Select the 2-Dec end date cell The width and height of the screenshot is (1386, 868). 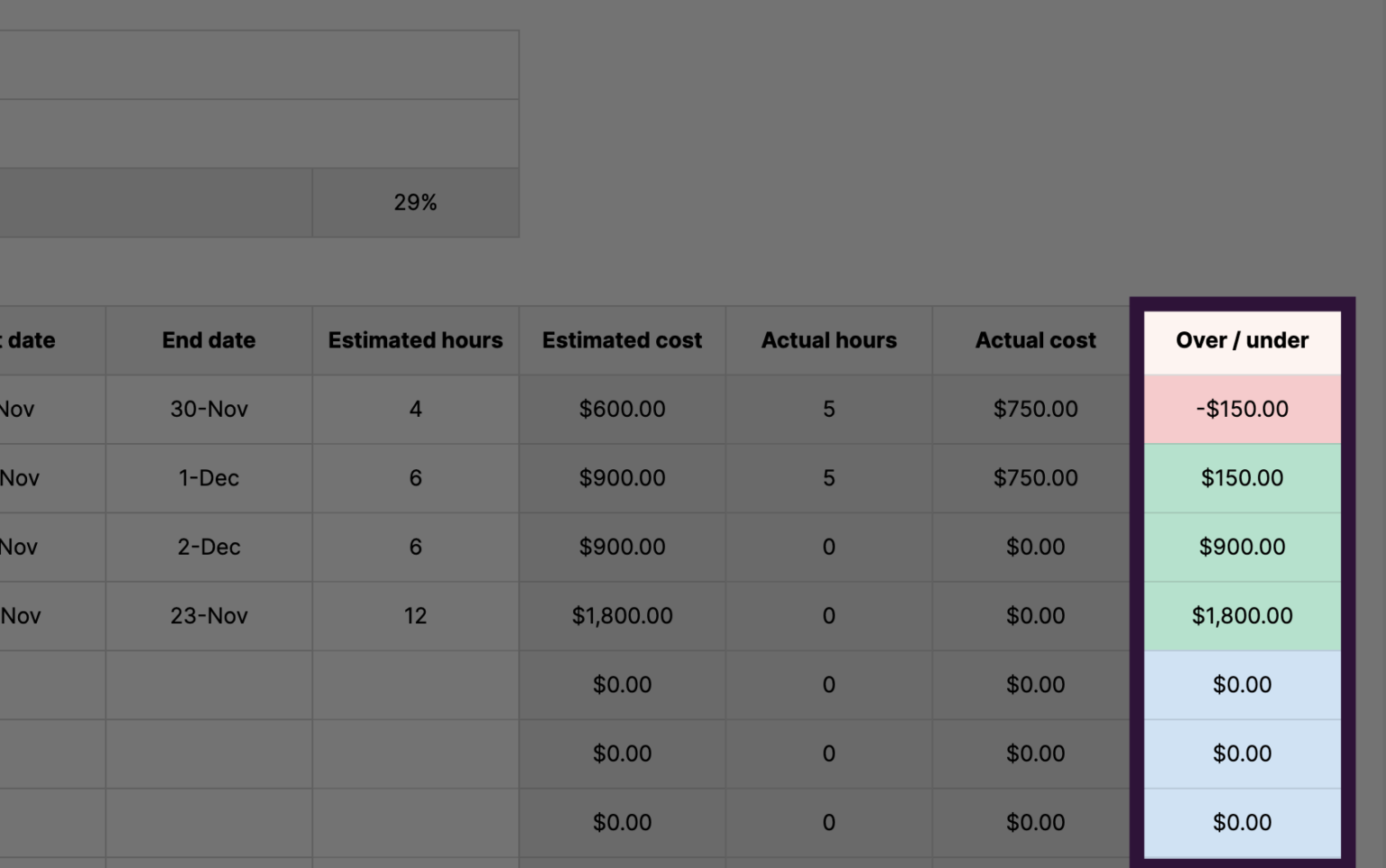click(208, 547)
